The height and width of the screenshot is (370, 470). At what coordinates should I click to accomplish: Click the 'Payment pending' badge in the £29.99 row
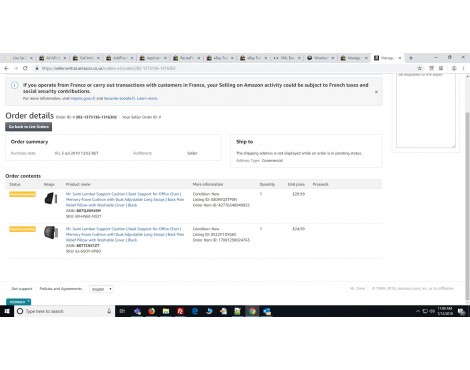point(22,194)
